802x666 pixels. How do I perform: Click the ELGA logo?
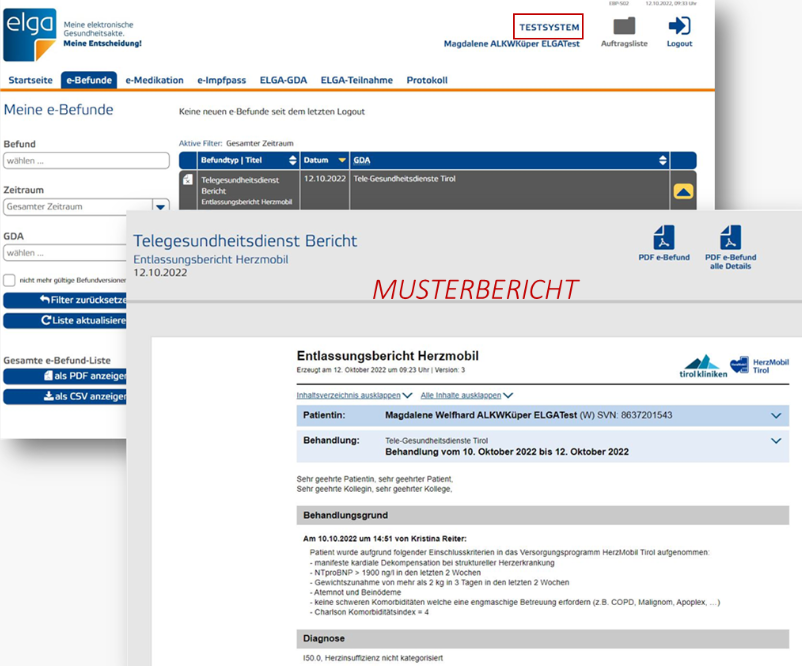30,35
